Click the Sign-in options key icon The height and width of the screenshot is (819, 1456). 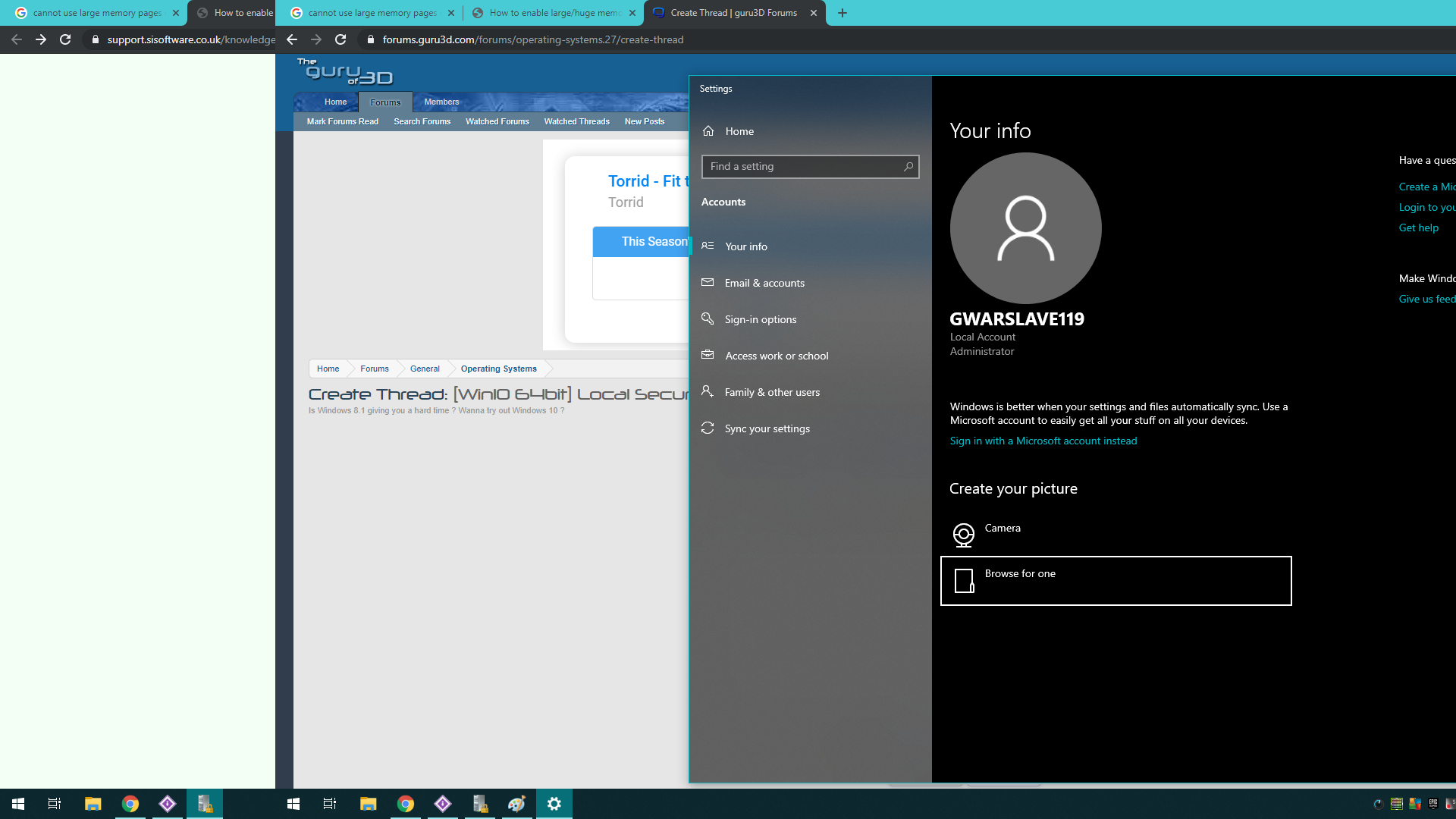[708, 318]
